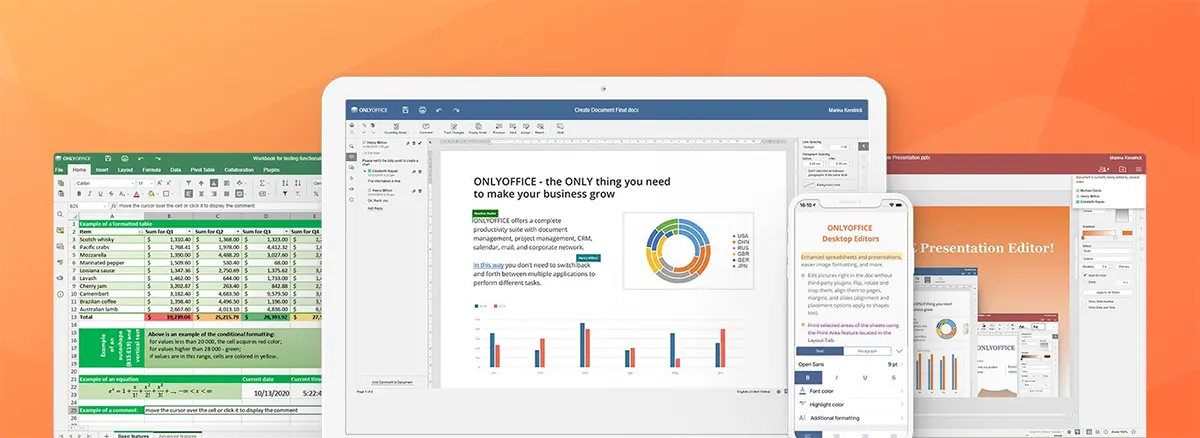Open Highlight color options on the phone

pos(850,404)
